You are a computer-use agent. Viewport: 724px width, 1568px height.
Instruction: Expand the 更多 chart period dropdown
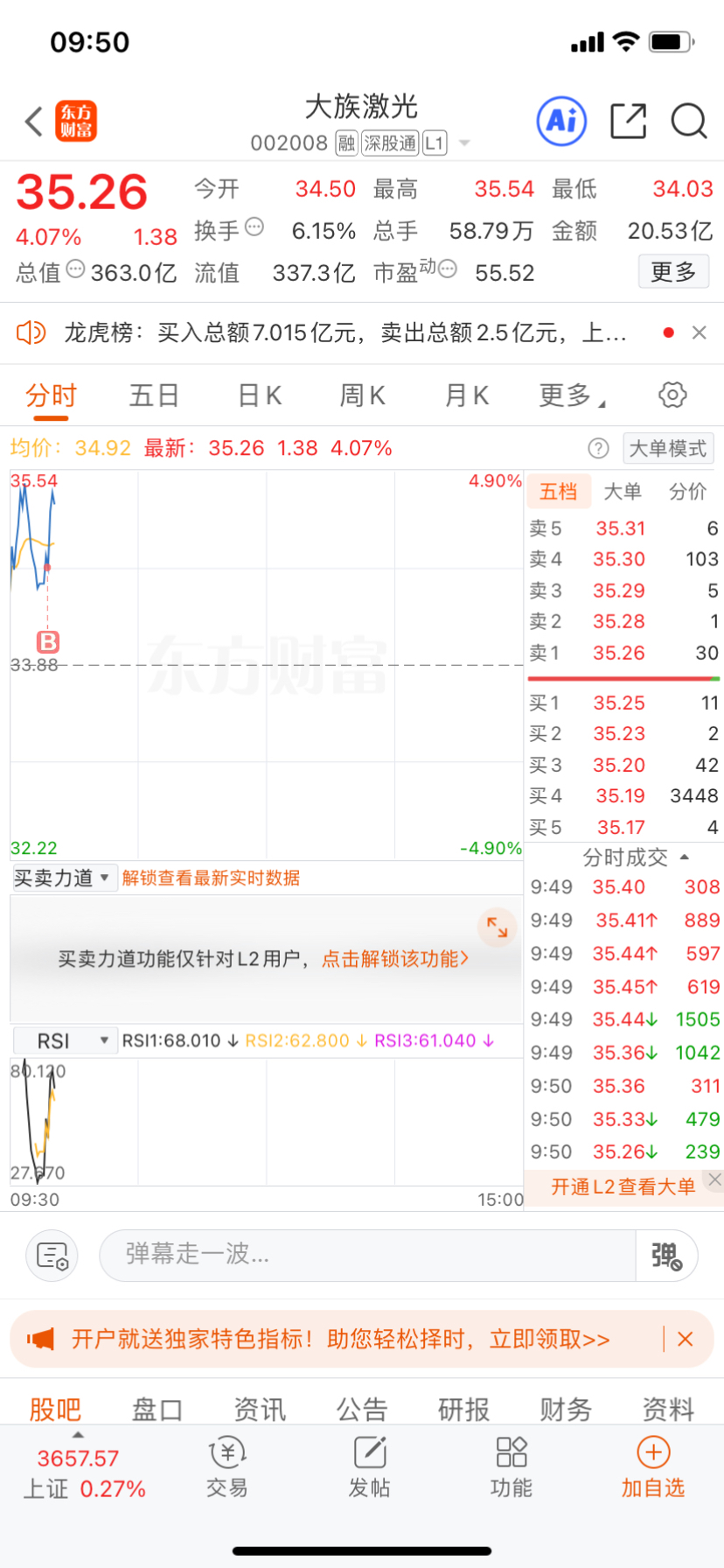click(x=572, y=395)
